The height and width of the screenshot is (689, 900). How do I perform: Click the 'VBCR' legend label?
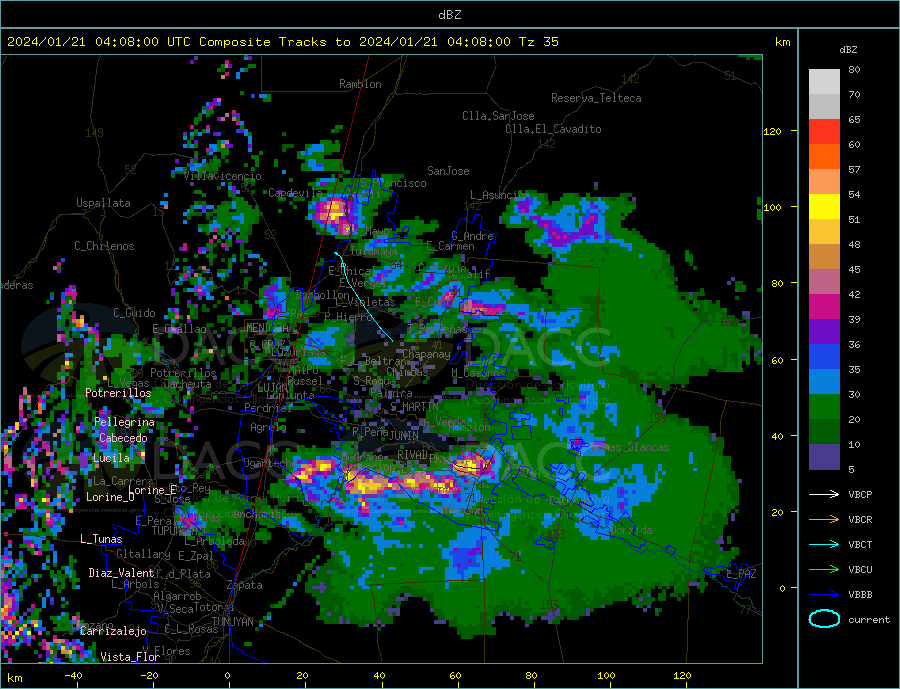pyautogui.click(x=860, y=520)
